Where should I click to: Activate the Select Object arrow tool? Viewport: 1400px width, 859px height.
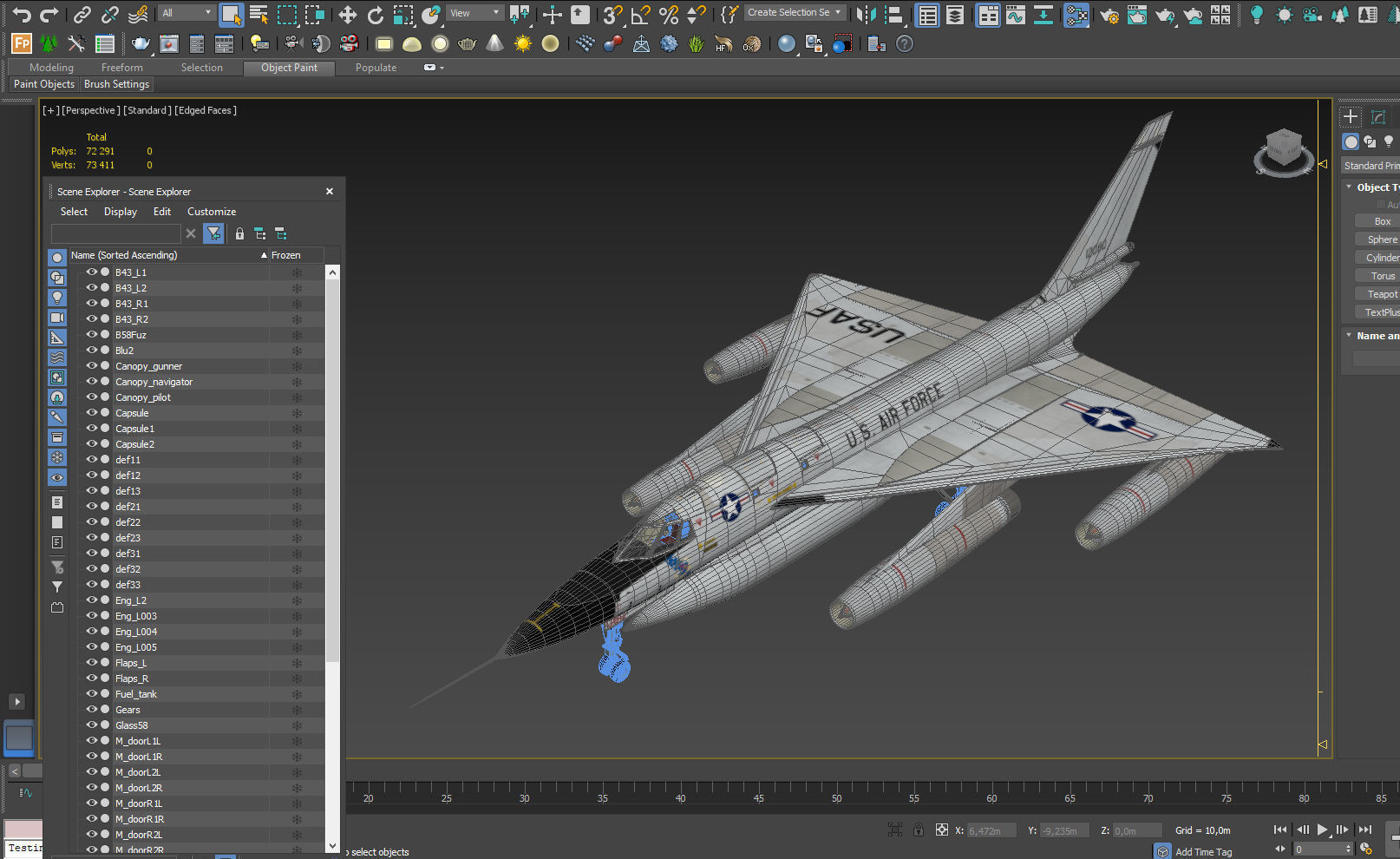click(231, 14)
